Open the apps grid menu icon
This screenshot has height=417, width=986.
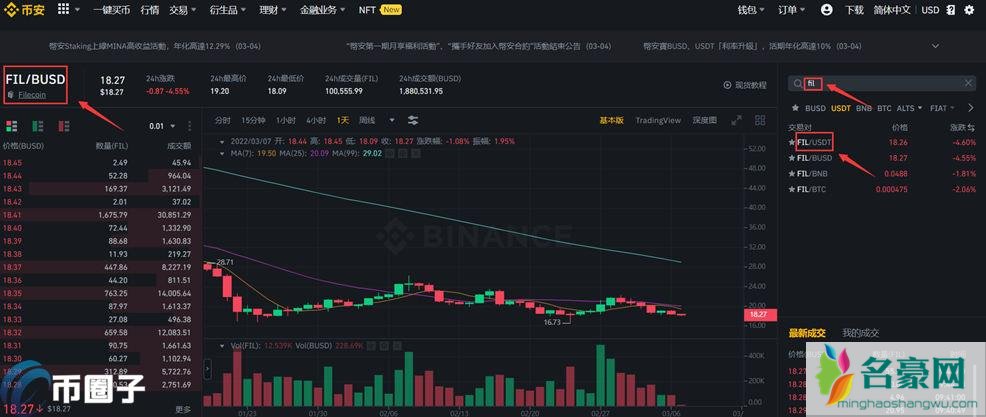coord(64,9)
